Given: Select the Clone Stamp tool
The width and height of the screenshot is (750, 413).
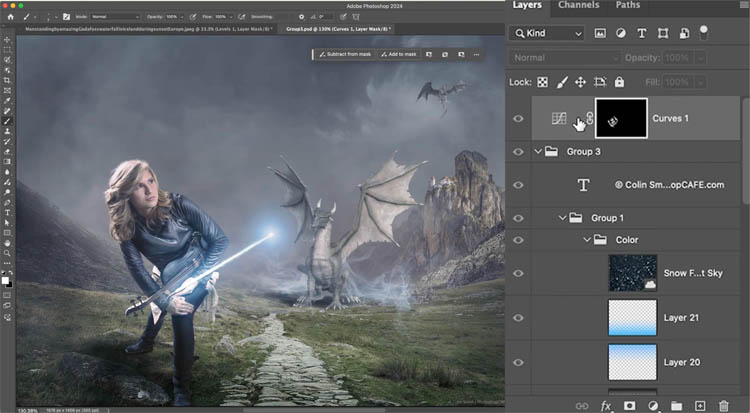Looking at the screenshot, I should tap(7, 131).
